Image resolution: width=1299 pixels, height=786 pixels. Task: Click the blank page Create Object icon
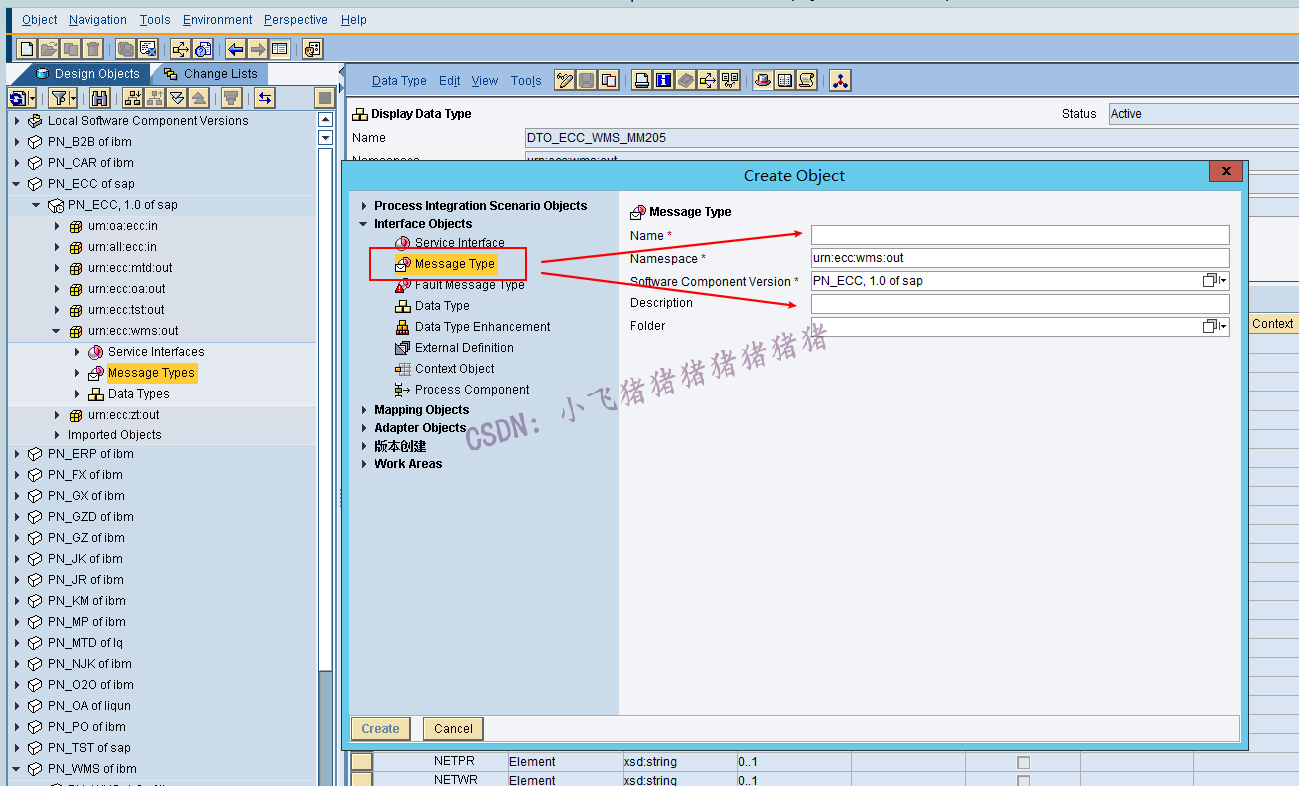point(27,49)
